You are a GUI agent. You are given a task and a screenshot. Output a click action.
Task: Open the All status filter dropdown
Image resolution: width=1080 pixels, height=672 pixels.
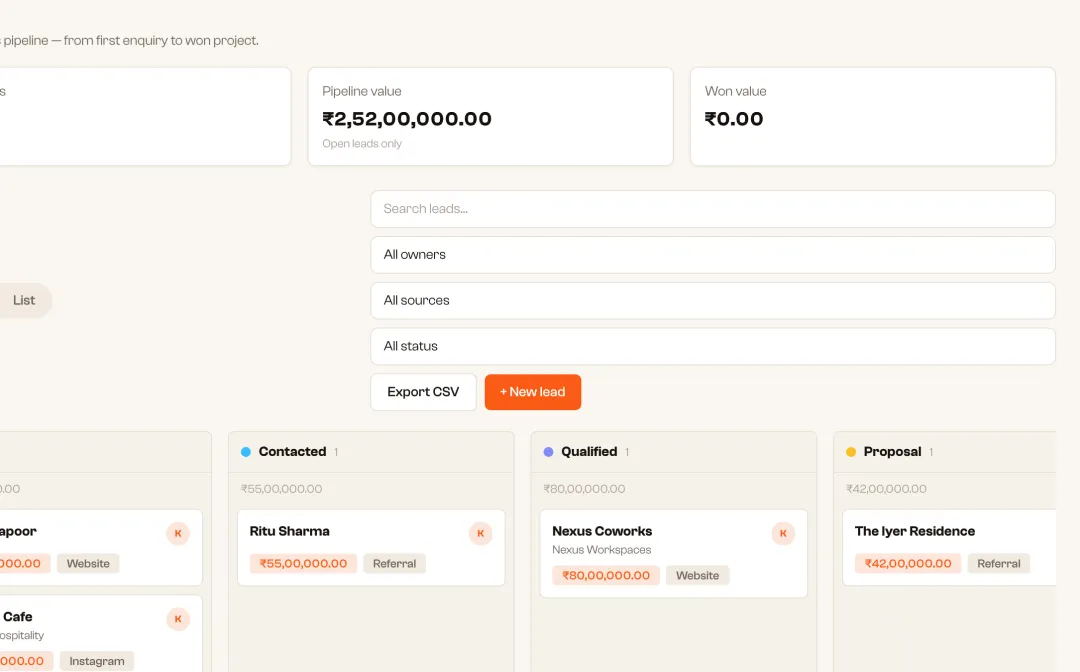click(713, 346)
